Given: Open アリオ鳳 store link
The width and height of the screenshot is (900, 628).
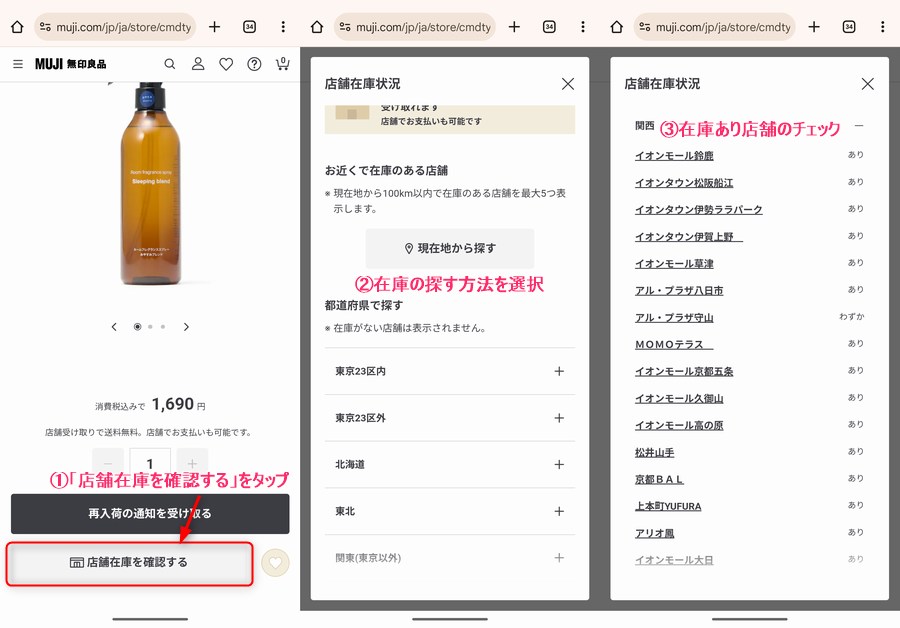Looking at the screenshot, I should tap(654, 533).
